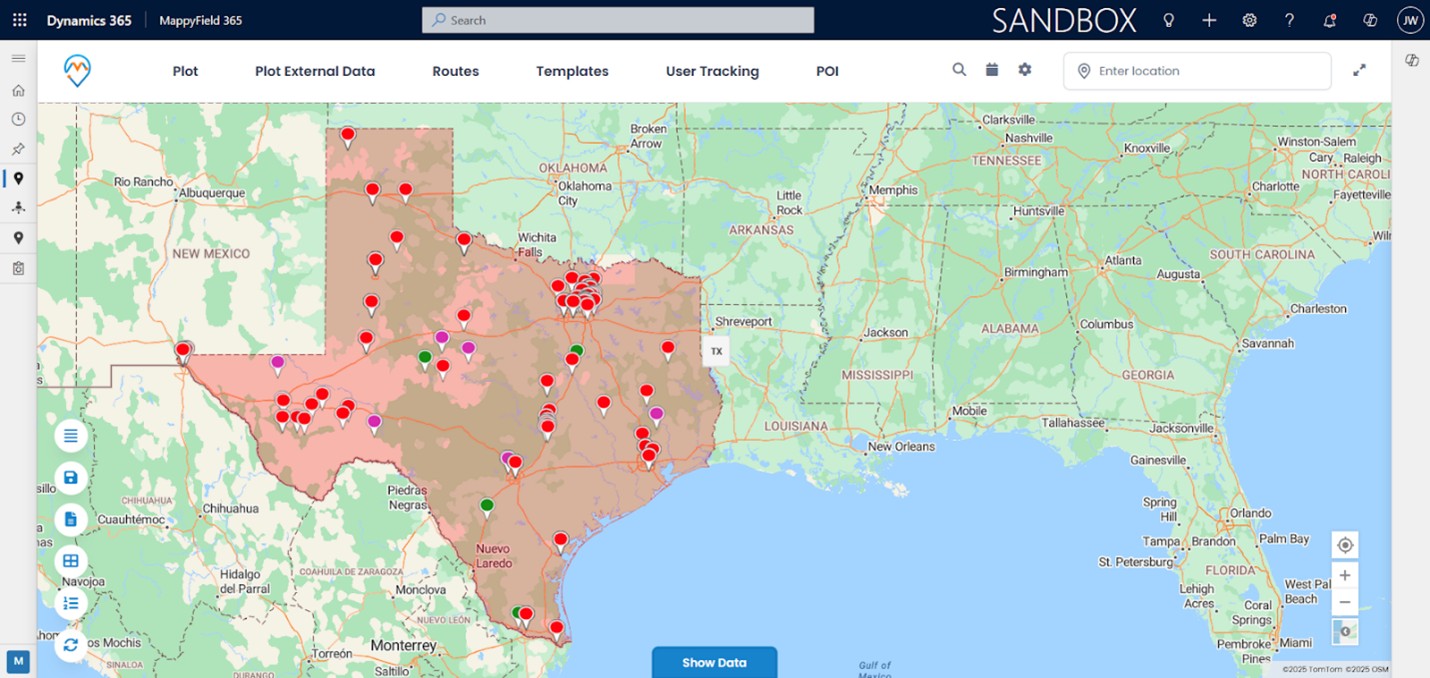Viewport: 1430px width, 678px height.
Task: Open the floating grid table button
Action: coord(70,561)
